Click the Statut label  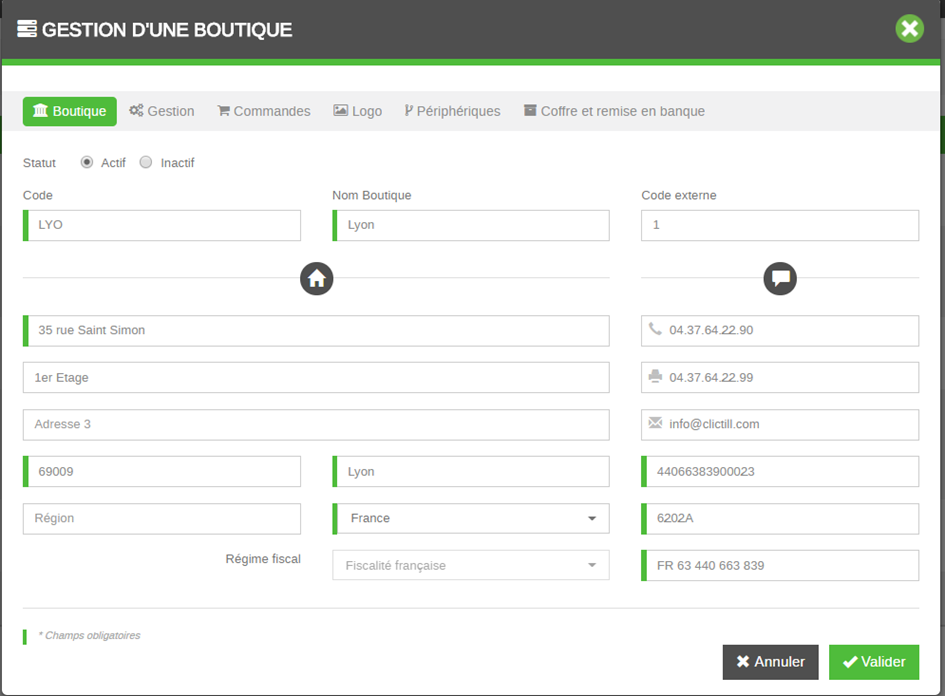pyautogui.click(x=39, y=163)
